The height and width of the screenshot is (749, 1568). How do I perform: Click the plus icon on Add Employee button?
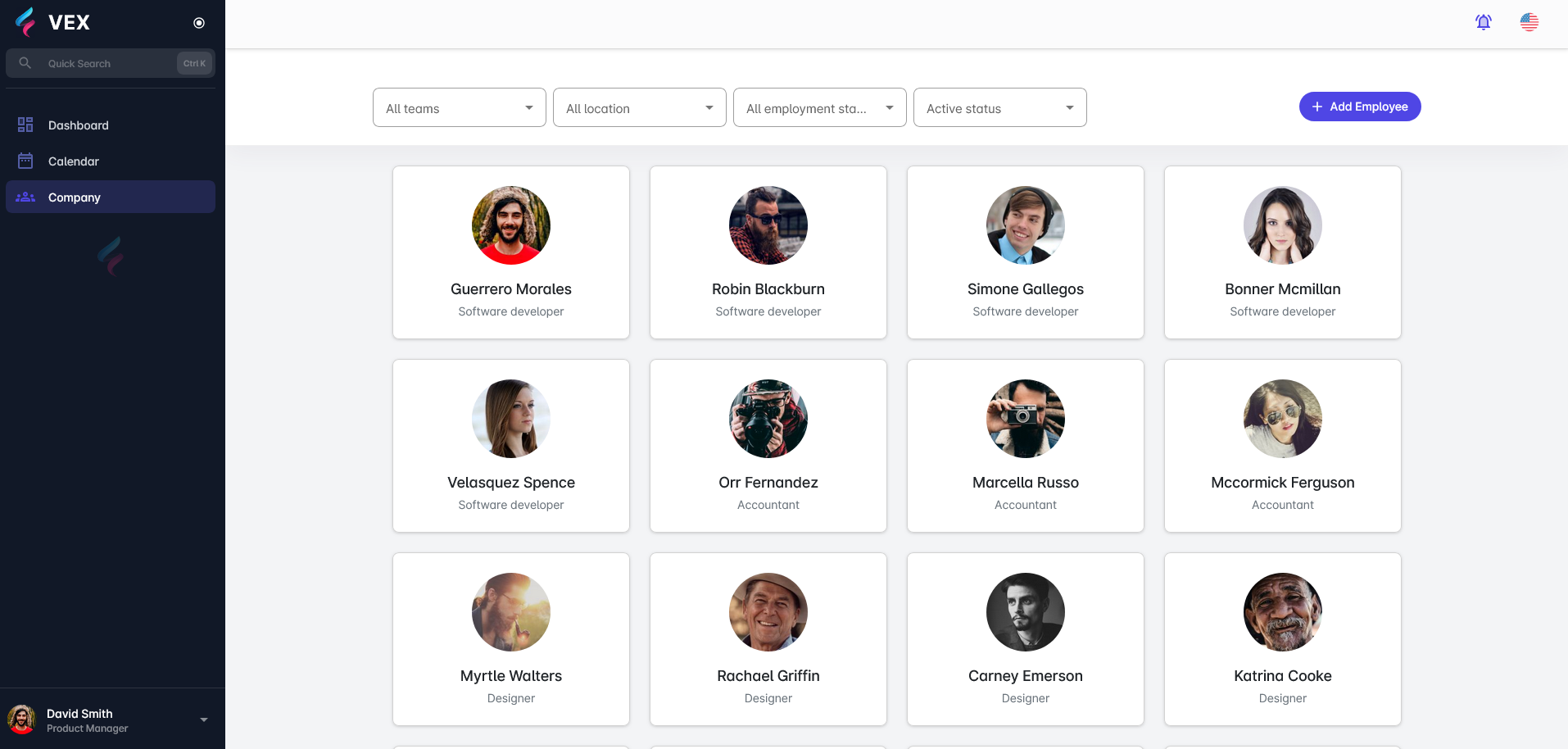1317,107
